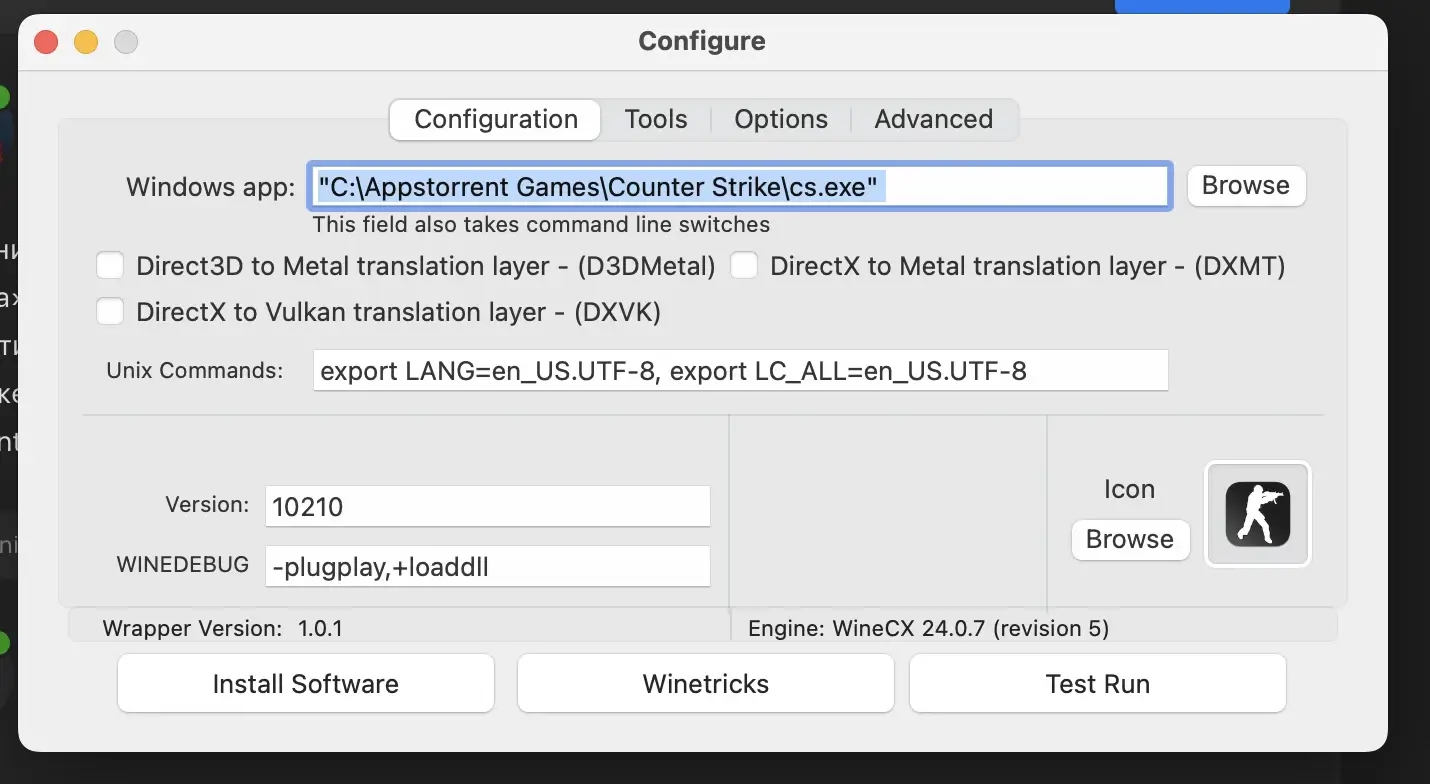Open the Advanced tab
1430x784 pixels.
point(934,120)
